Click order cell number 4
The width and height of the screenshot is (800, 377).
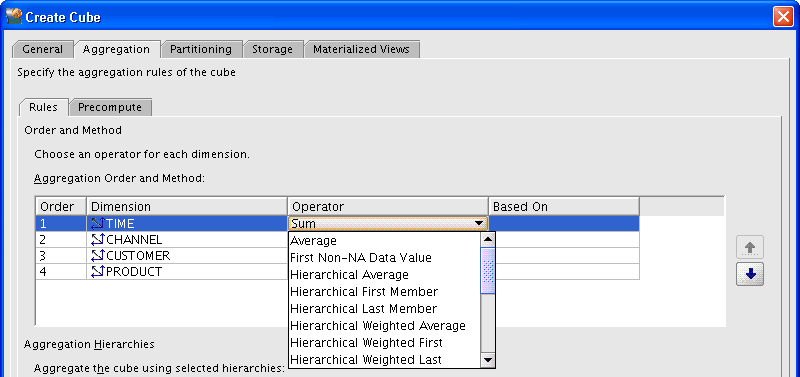(61, 272)
